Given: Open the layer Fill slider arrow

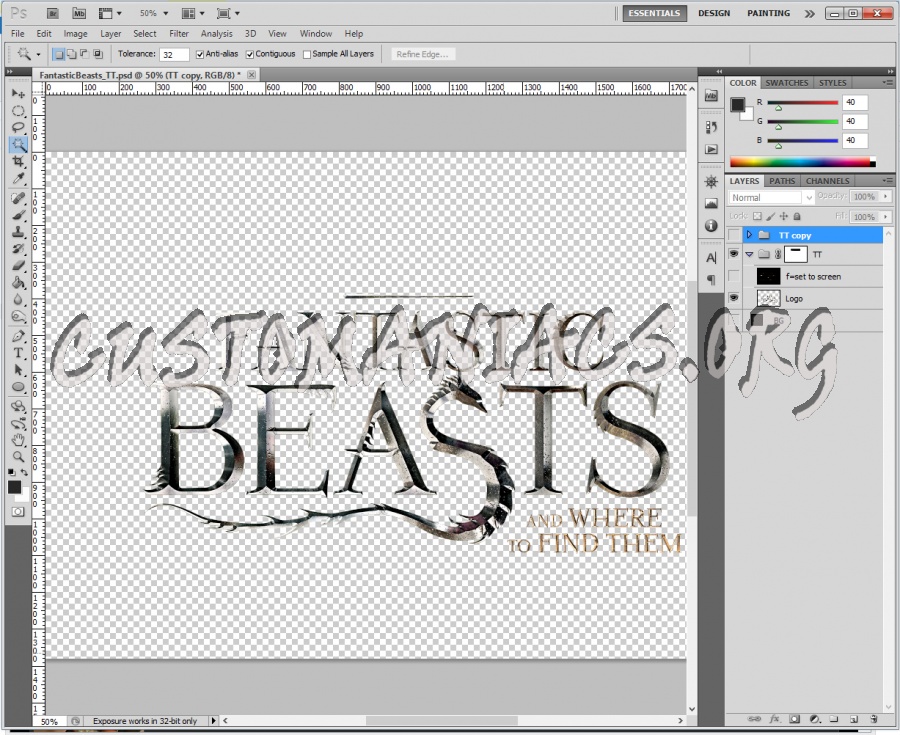Looking at the screenshot, I should tap(886, 216).
